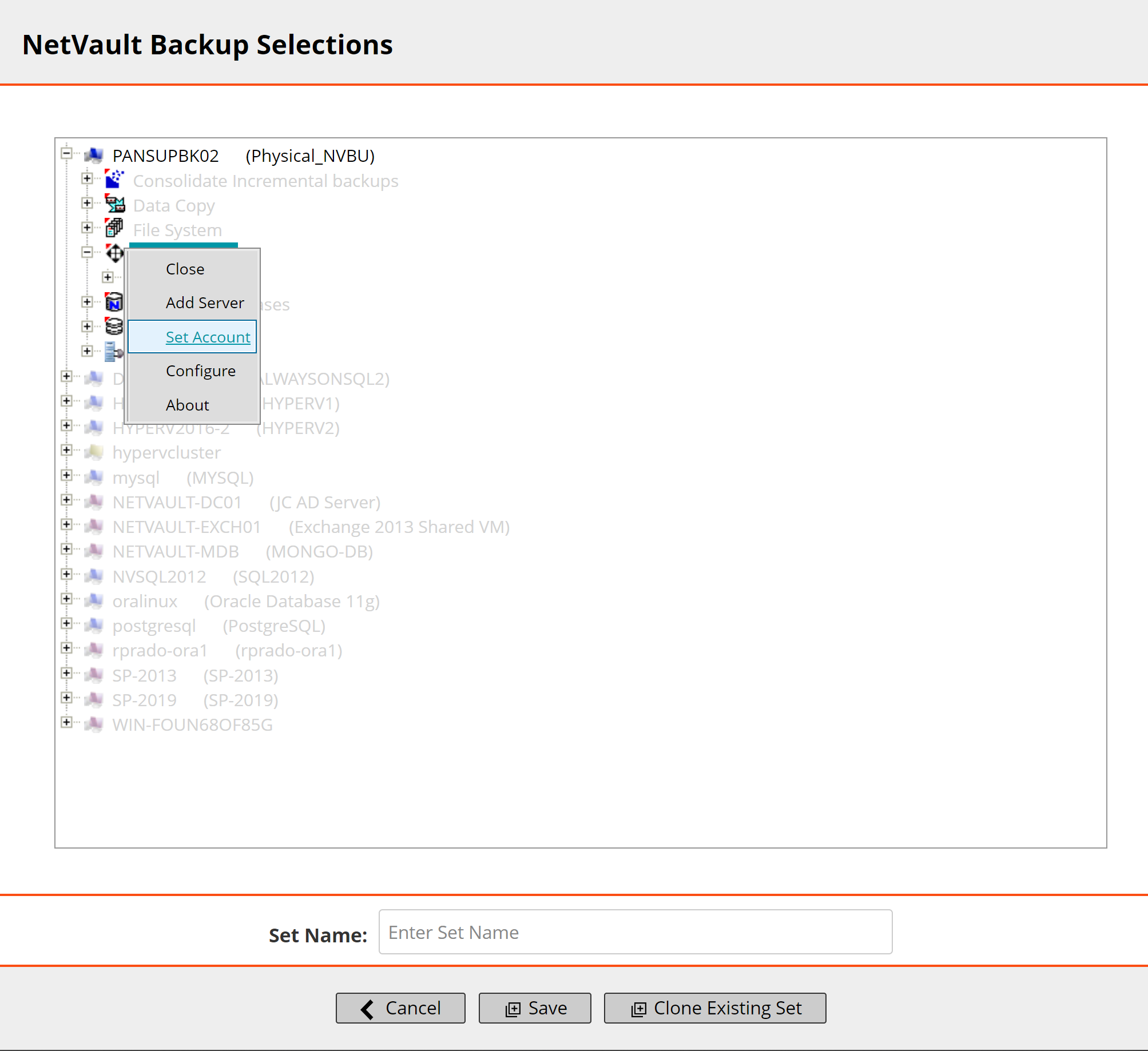Click the Consolidate Incremental backups plugin icon

pyautogui.click(x=114, y=180)
